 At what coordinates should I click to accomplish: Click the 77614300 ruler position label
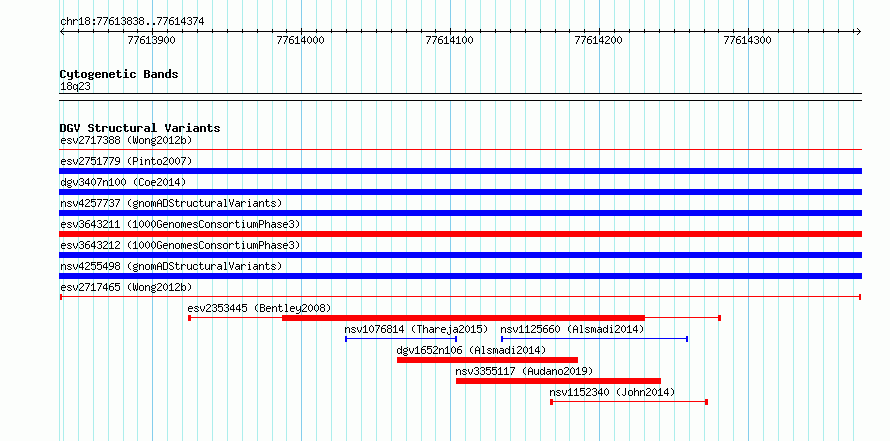(748, 40)
